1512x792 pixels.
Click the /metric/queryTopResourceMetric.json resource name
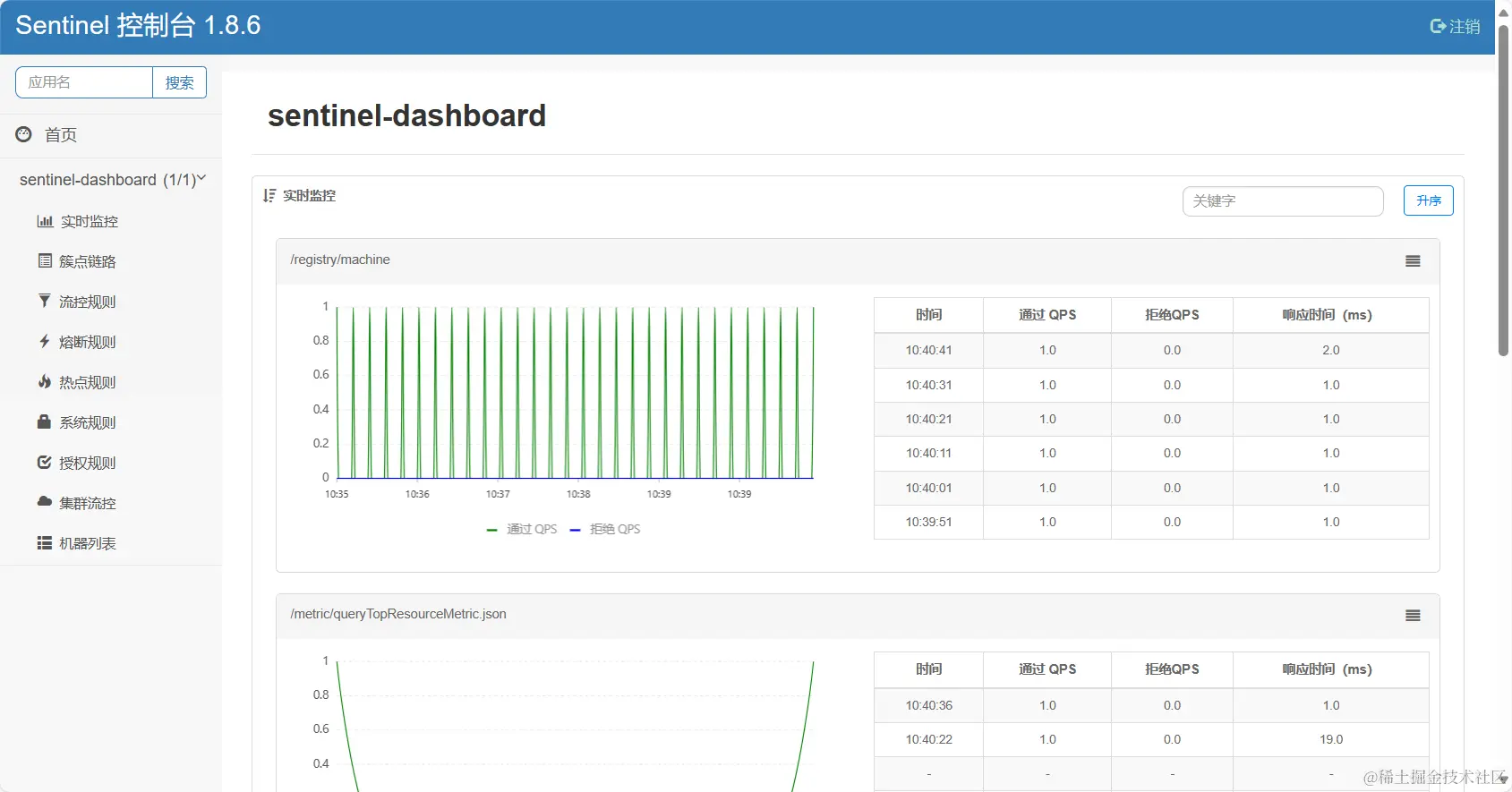(398, 614)
